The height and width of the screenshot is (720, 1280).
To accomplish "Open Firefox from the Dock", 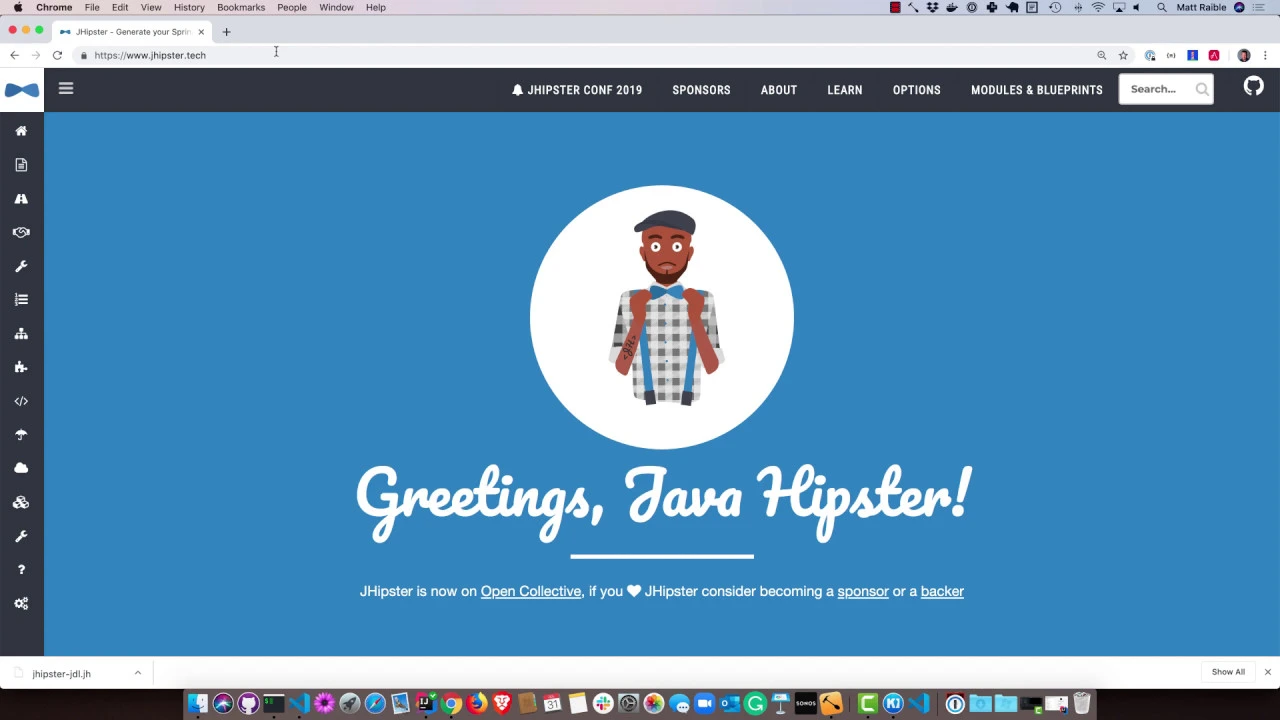I will coord(475,703).
